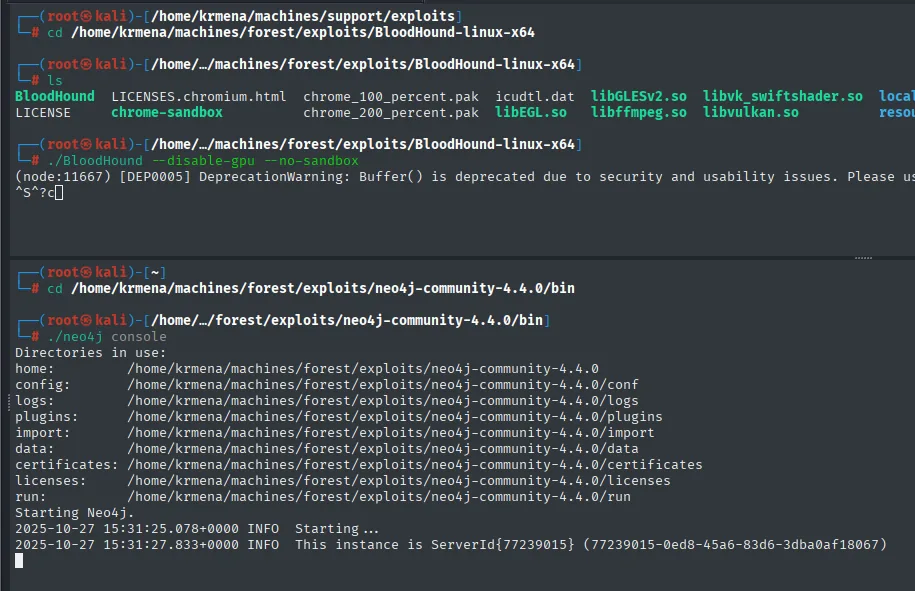
Task: Select the neo4j config: path line
Action: point(327,384)
